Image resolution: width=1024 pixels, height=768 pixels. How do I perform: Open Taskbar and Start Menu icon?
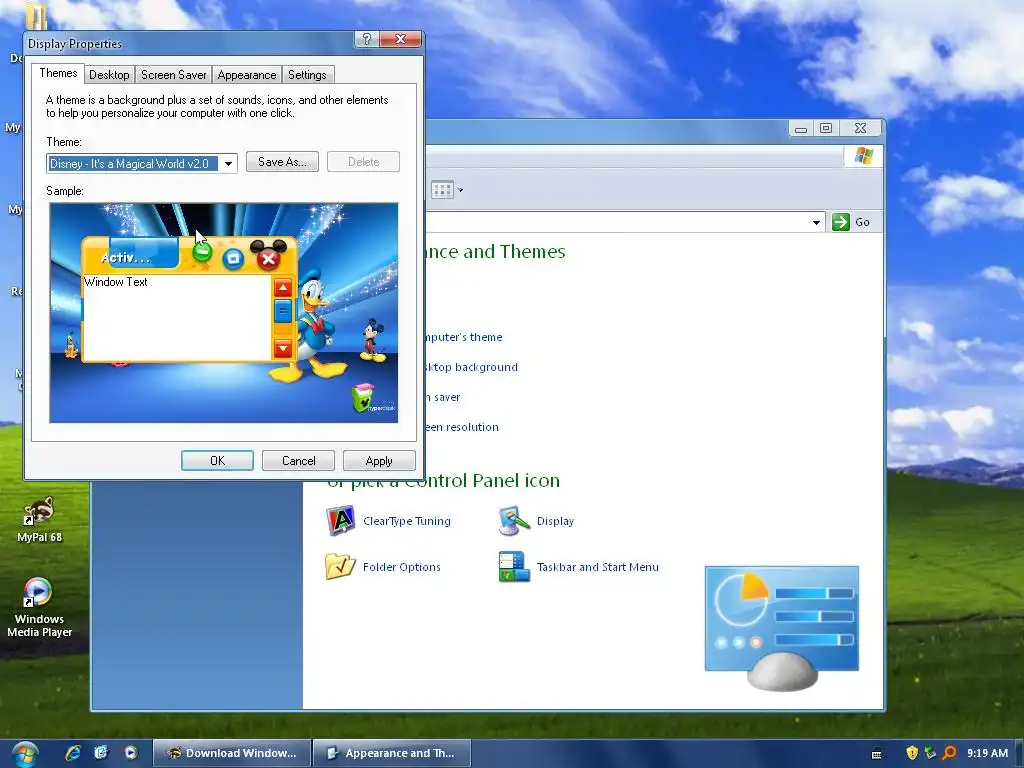coord(514,566)
